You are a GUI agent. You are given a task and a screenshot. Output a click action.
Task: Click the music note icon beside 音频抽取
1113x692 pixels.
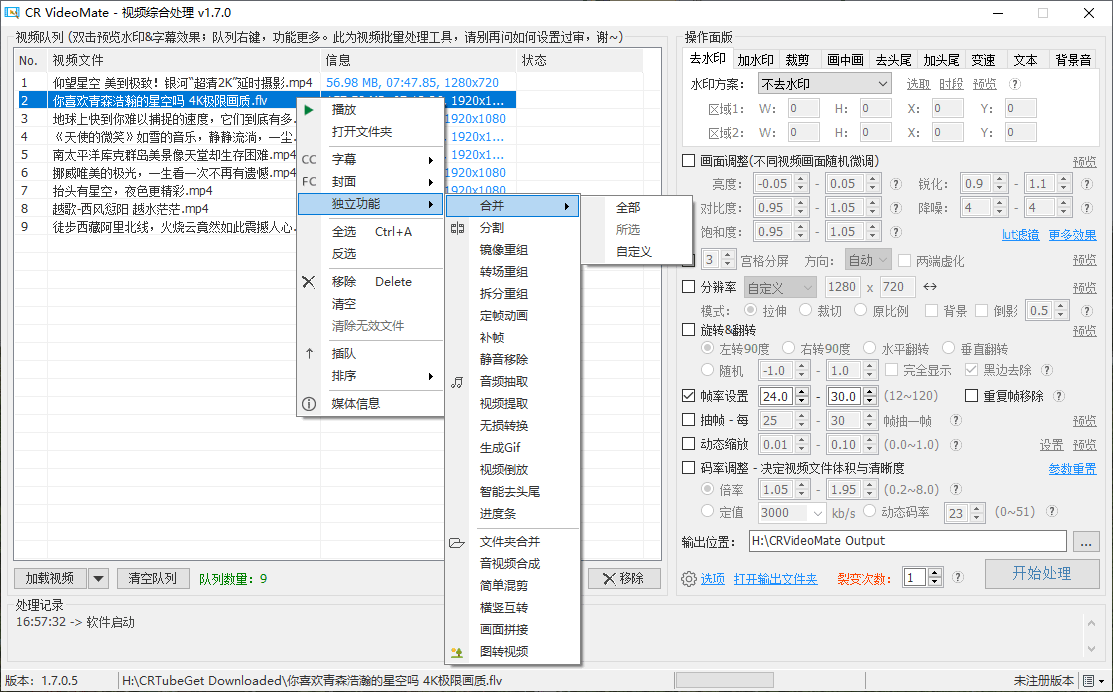(458, 381)
